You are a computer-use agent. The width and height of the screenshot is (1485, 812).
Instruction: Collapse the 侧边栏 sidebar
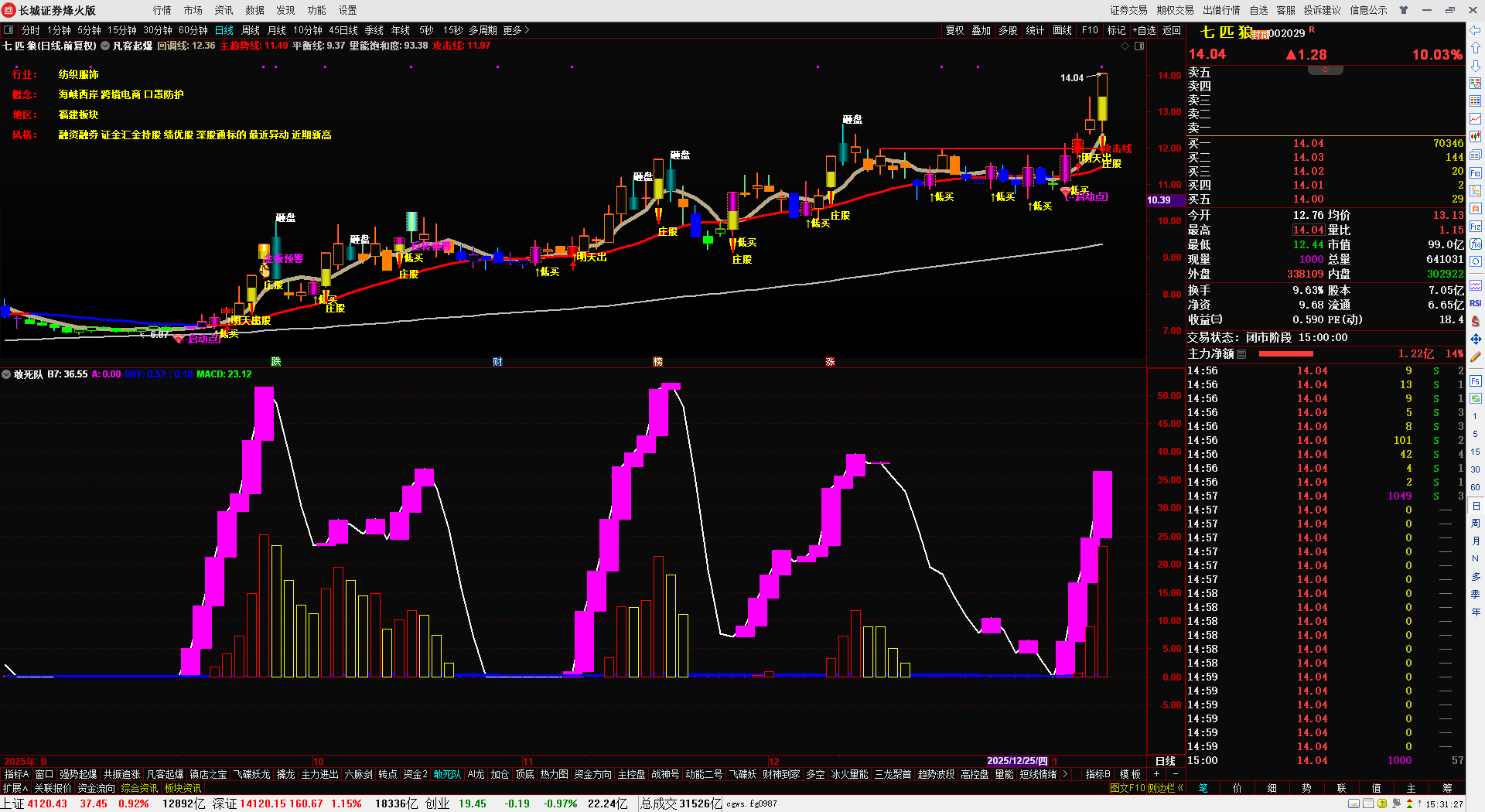(1166, 788)
